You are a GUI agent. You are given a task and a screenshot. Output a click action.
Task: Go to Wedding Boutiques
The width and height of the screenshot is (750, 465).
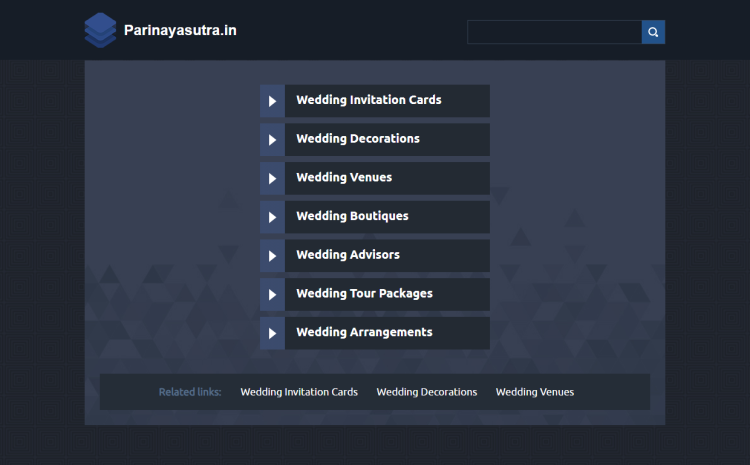point(352,216)
